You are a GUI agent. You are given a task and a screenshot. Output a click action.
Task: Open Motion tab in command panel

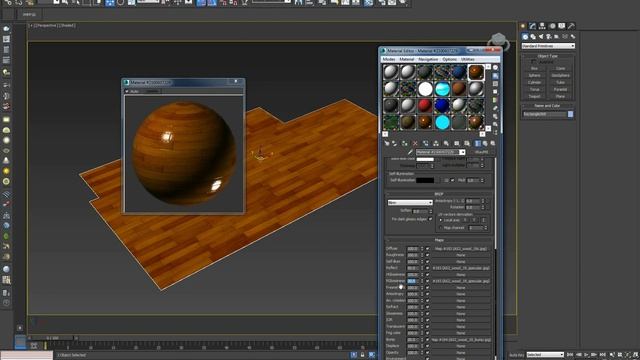click(x=552, y=26)
